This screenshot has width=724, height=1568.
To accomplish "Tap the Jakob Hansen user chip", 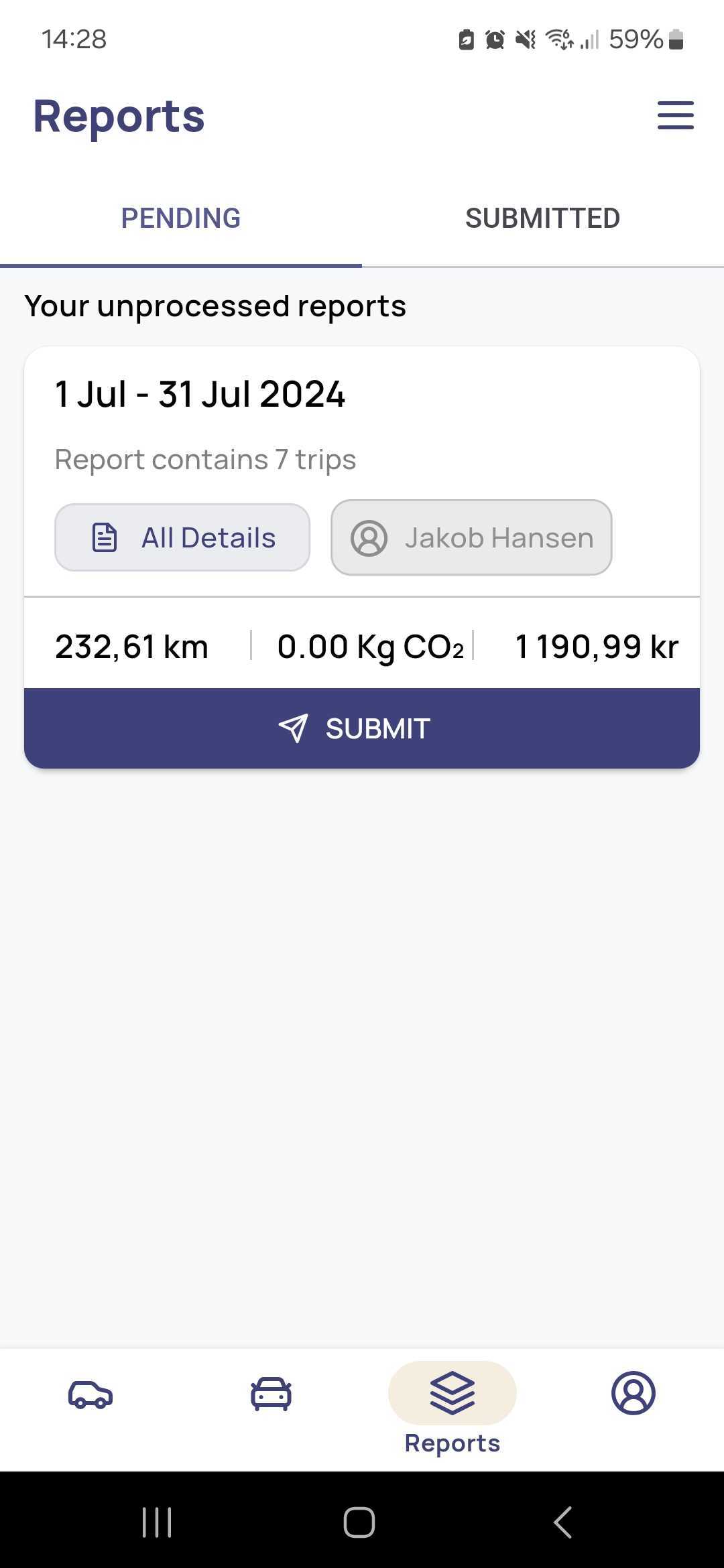I will (x=471, y=537).
